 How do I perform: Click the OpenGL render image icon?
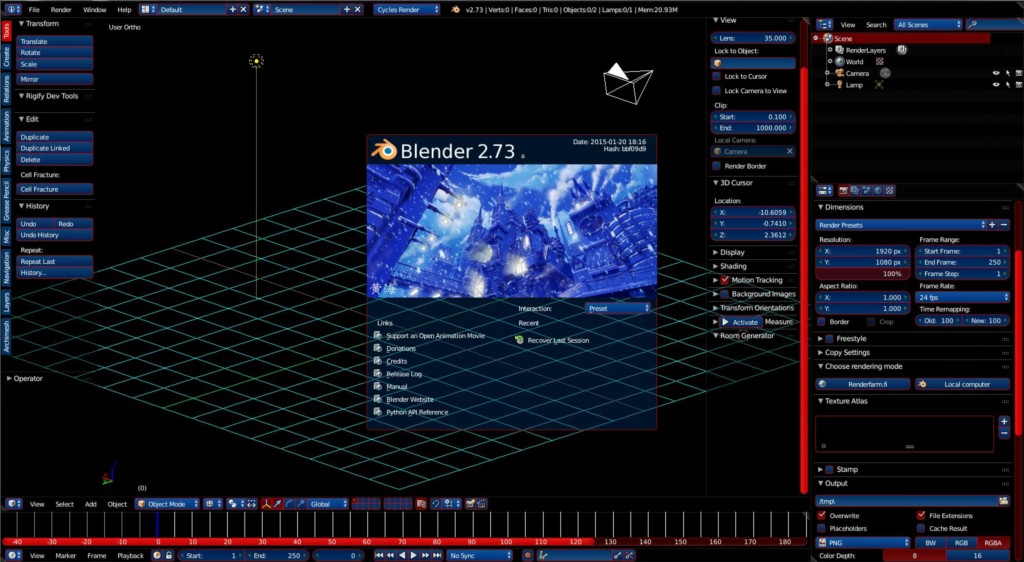click(470, 504)
